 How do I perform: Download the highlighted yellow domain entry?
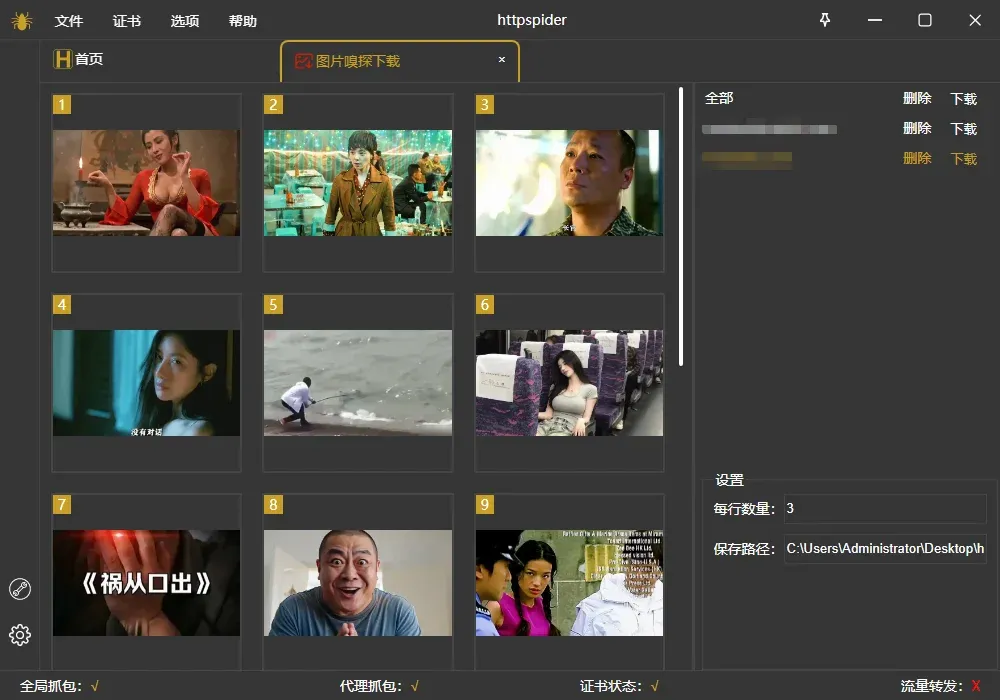[964, 159]
